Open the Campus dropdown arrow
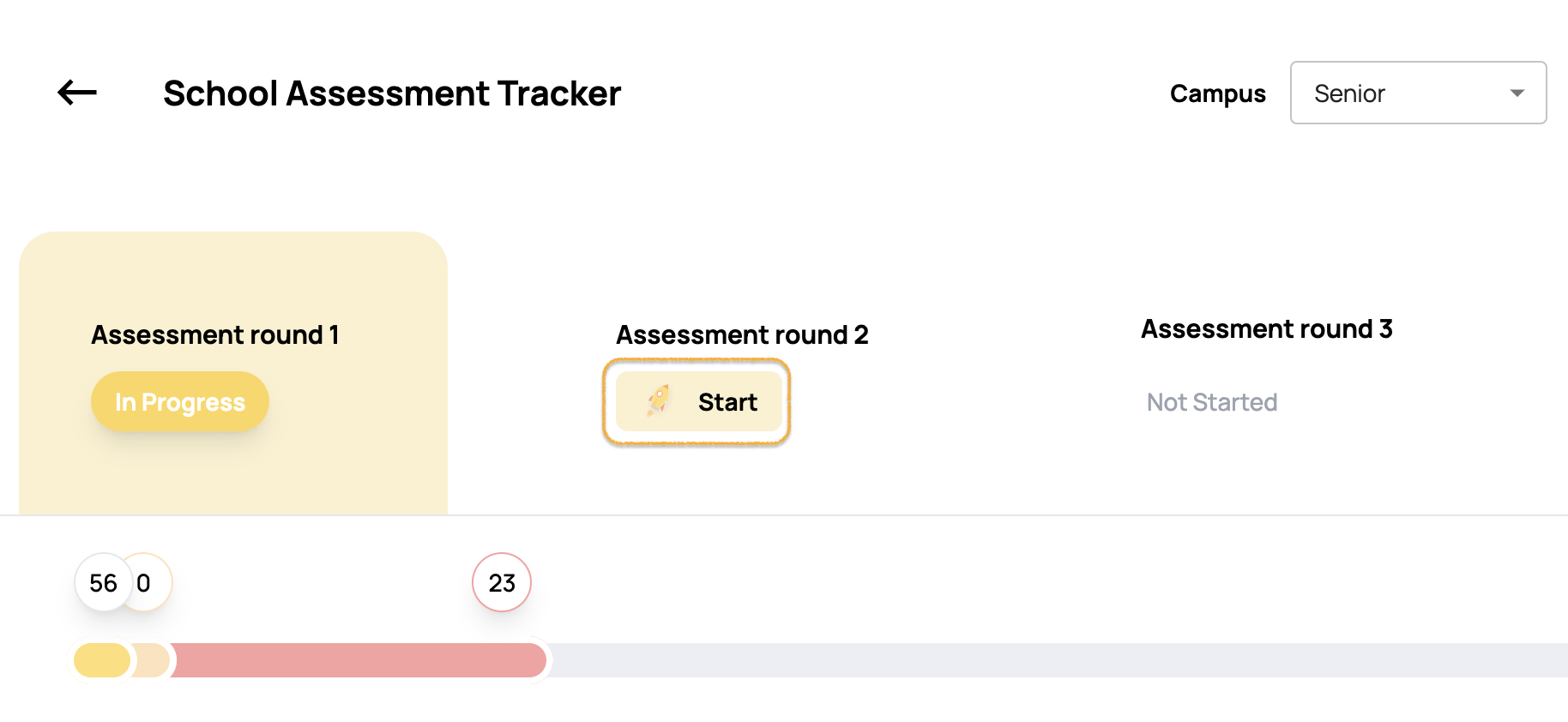This screenshot has width=1568, height=722. pyautogui.click(x=1517, y=93)
